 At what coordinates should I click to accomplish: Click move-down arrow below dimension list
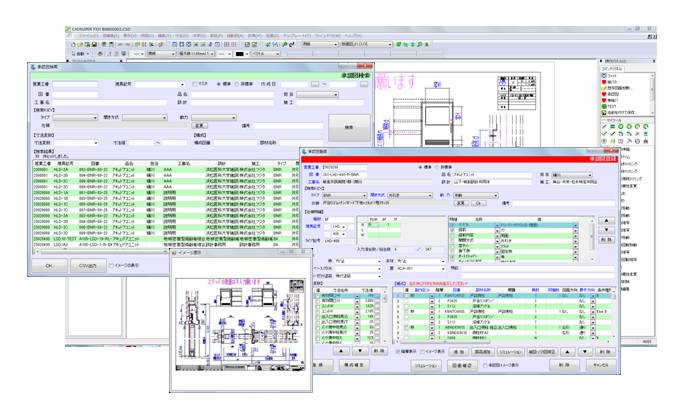[x=360, y=351]
